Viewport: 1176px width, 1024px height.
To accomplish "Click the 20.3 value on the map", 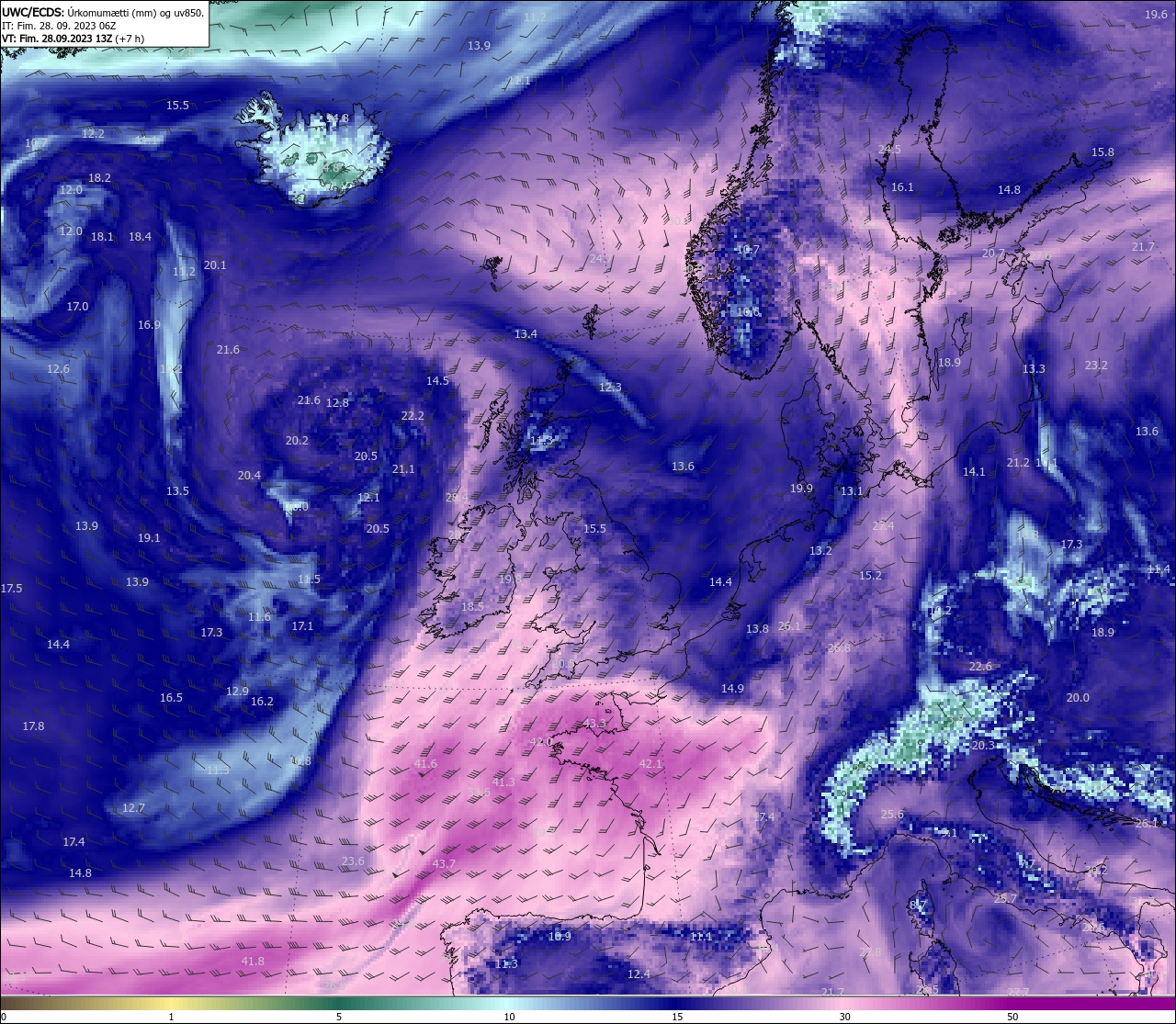I will [983, 746].
